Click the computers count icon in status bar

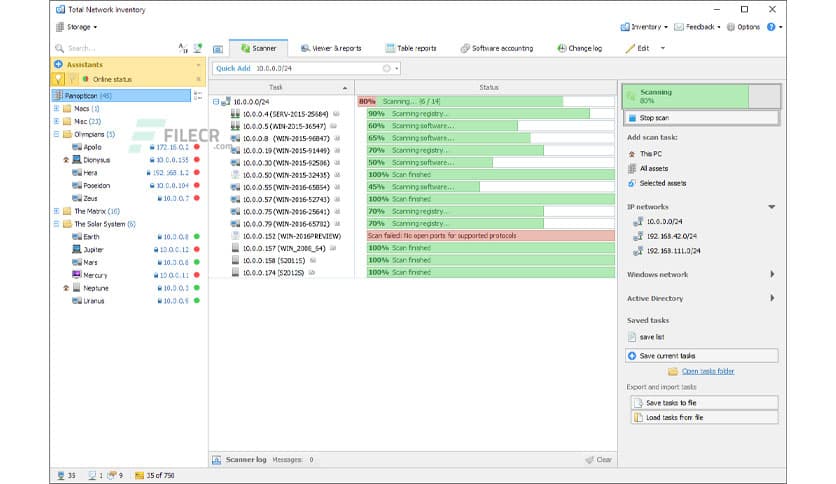[61, 475]
